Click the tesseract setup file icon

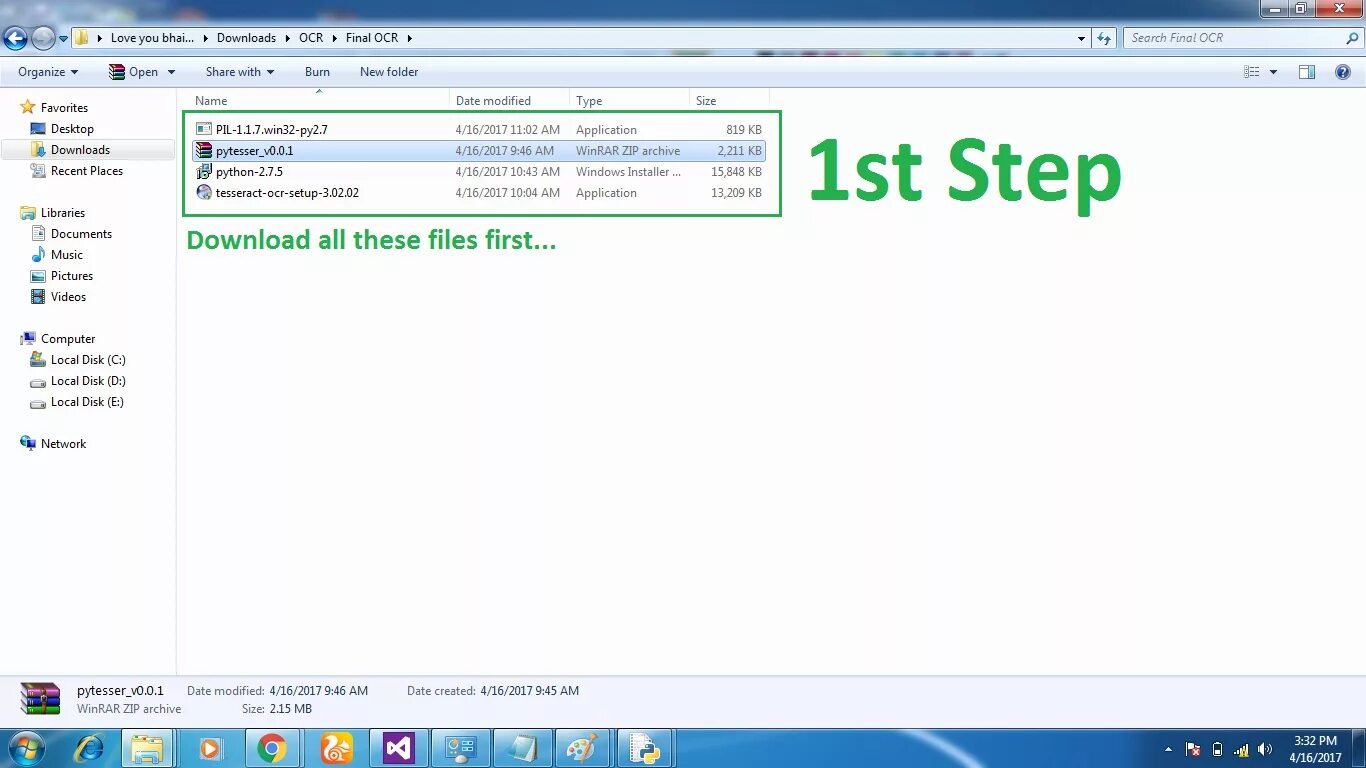tap(204, 193)
